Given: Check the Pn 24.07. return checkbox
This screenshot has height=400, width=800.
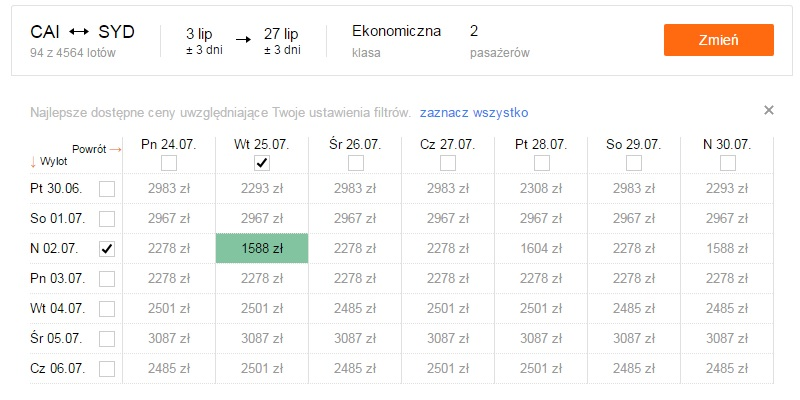Looking at the screenshot, I should coord(169,163).
